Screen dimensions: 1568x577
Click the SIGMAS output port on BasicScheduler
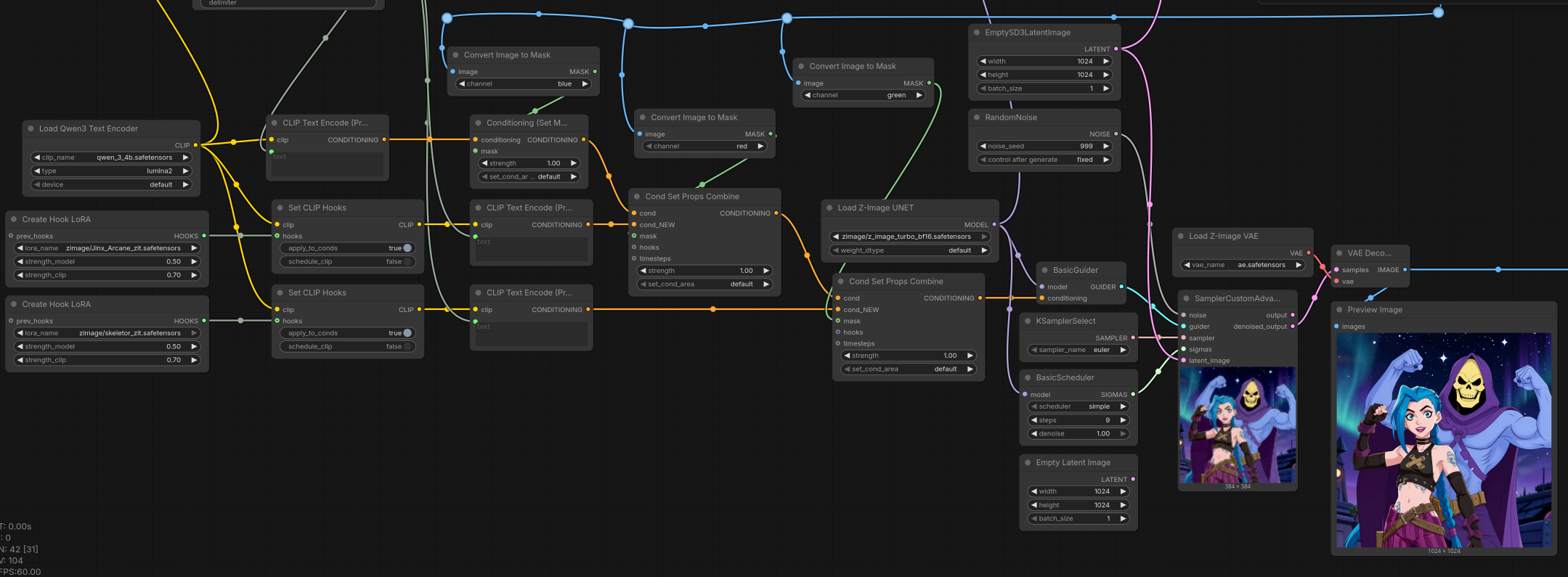coord(1133,395)
